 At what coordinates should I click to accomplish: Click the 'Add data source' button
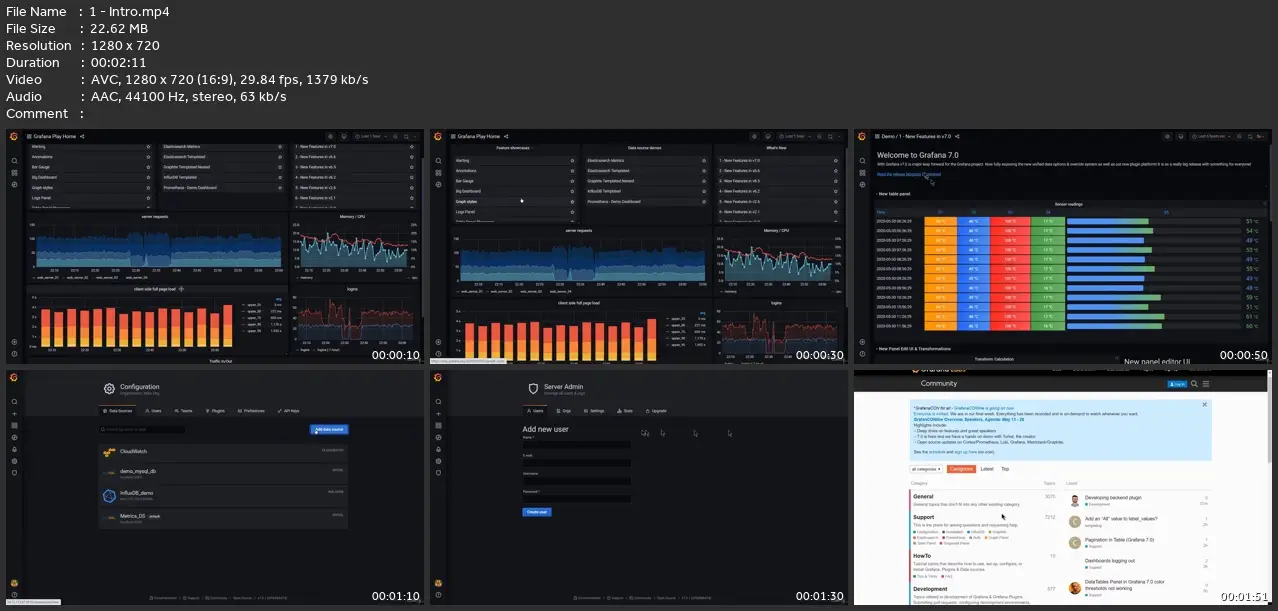click(329, 429)
